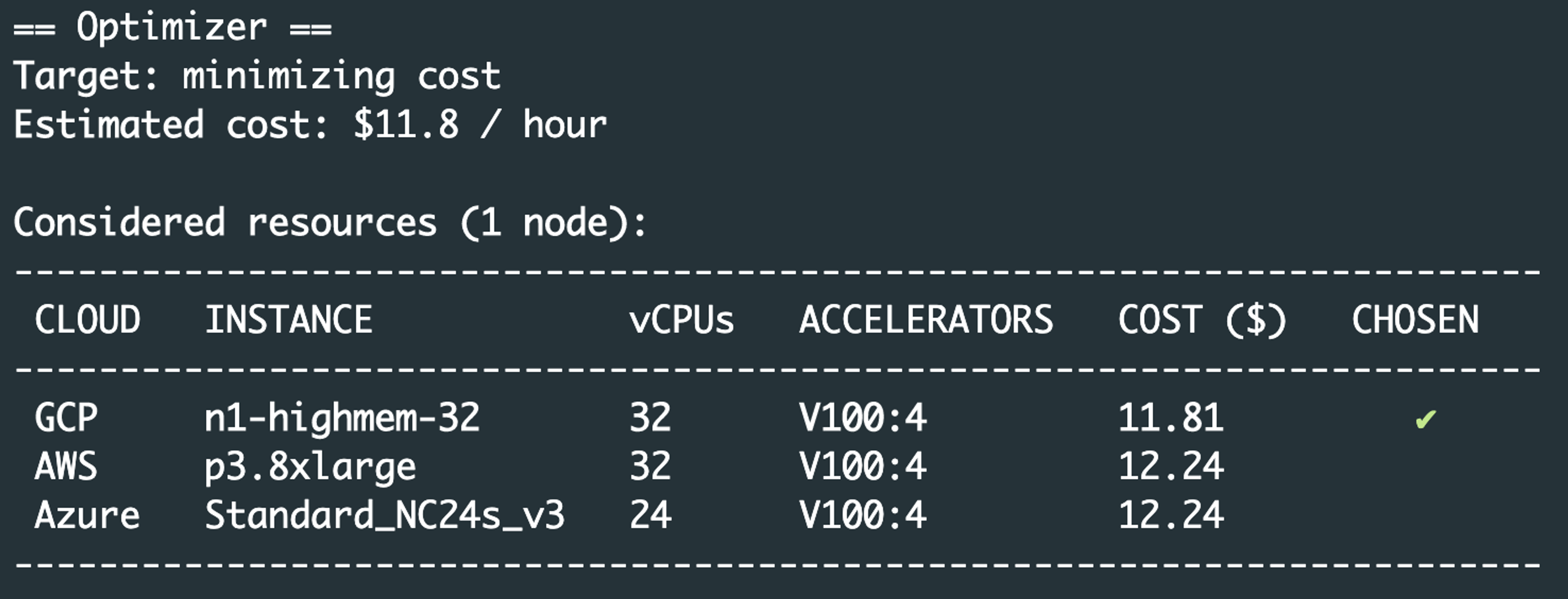Select the AWS row cloud name

point(66,467)
